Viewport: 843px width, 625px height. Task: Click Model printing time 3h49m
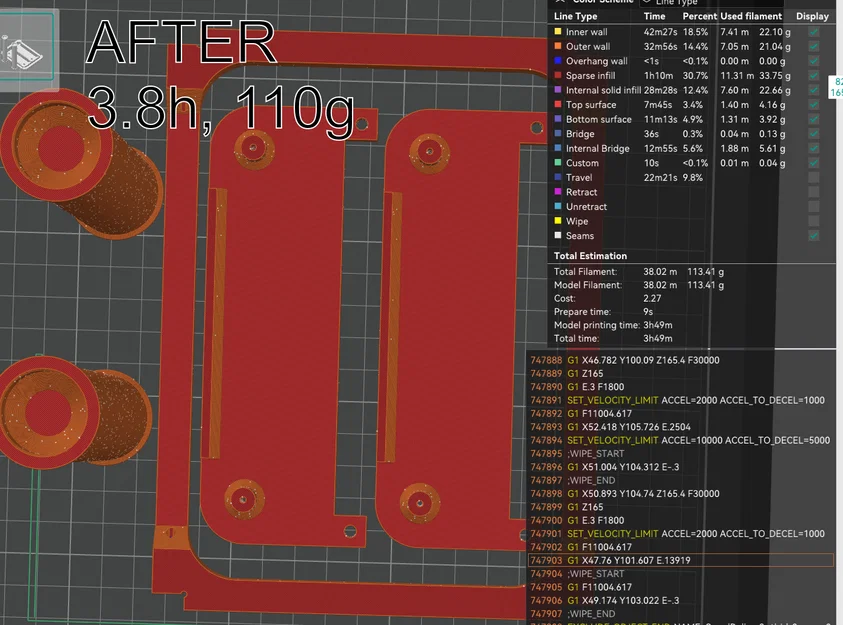[658, 326]
